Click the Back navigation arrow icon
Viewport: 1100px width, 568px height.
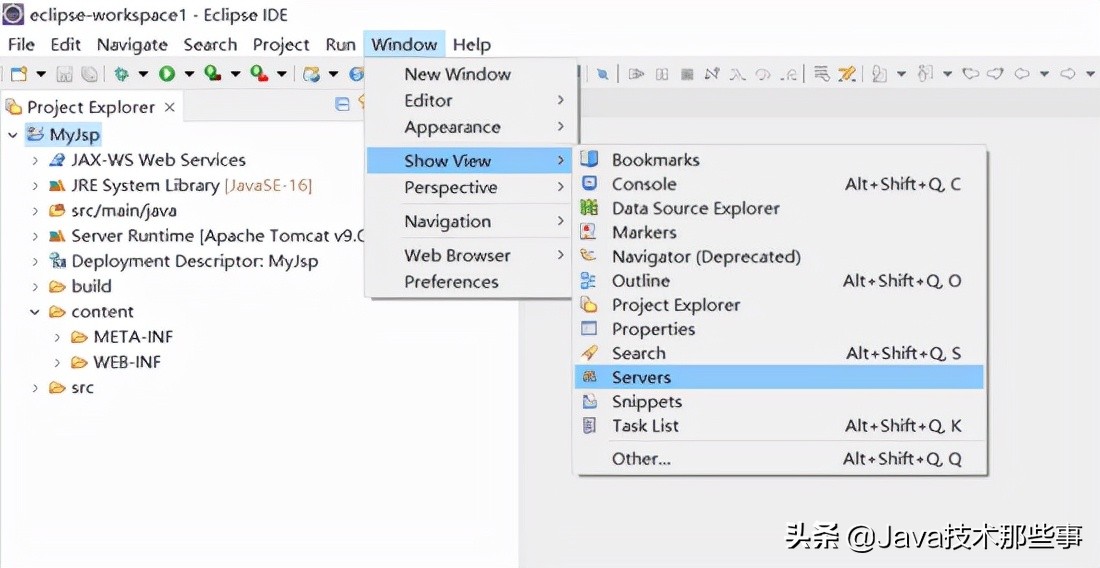pos(1022,74)
